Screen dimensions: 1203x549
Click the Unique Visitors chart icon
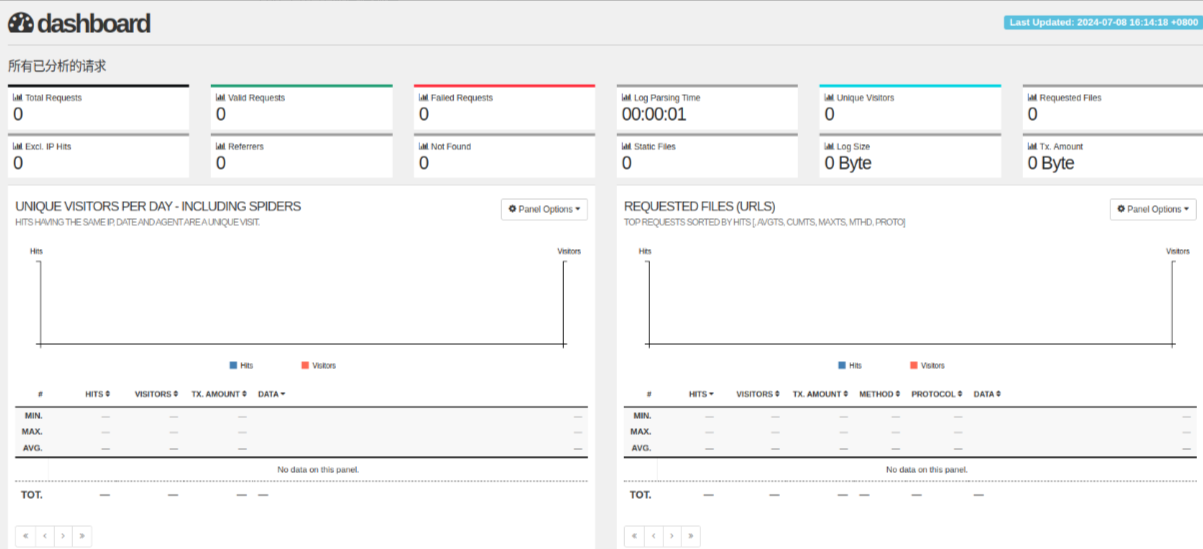(829, 98)
